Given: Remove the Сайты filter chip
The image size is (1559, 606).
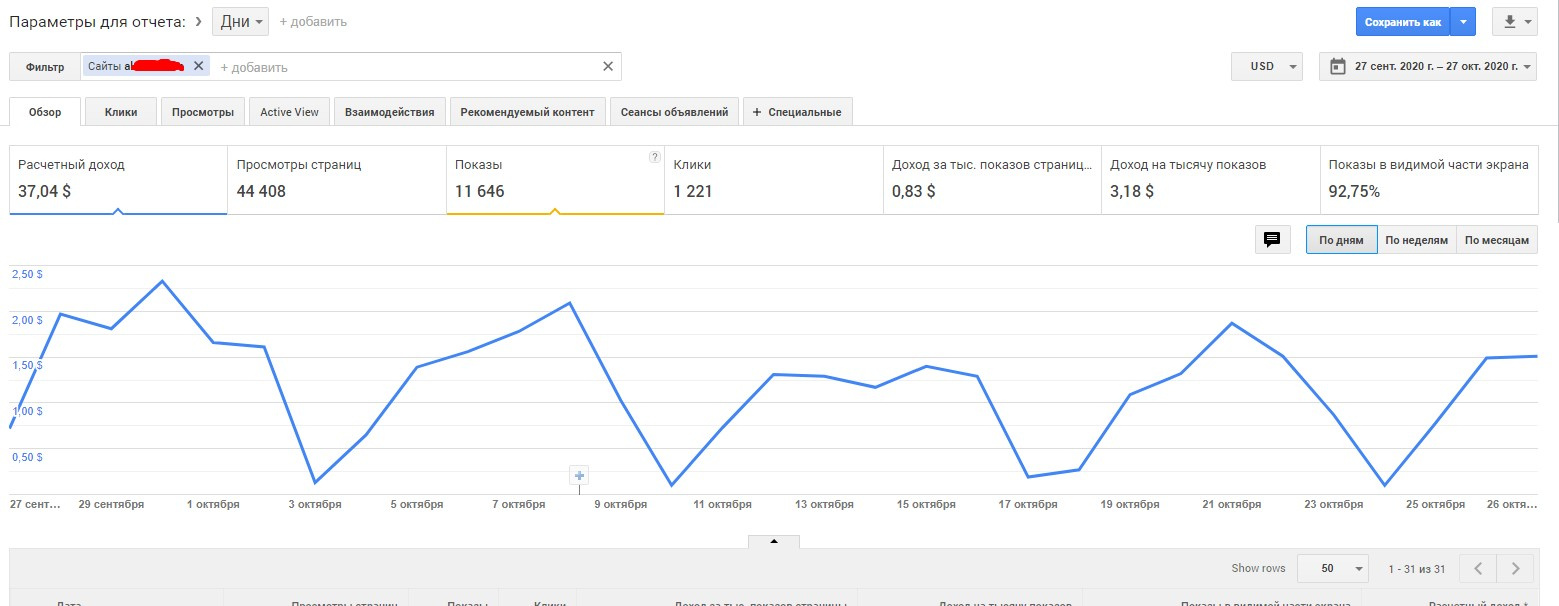Looking at the screenshot, I should (198, 66).
